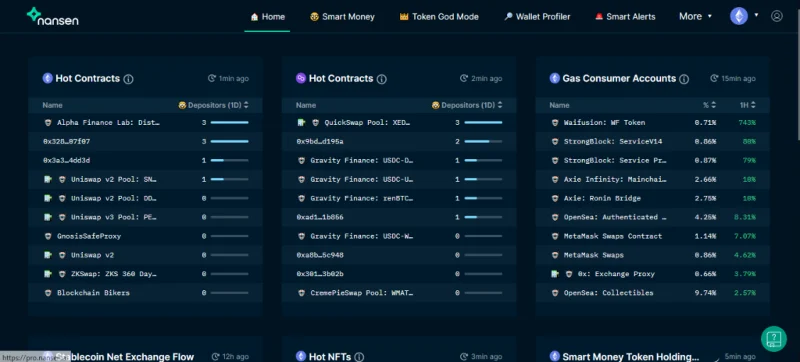This screenshot has height=362, width=800.
Task: Open the Uniswap v2 row
Action: [x=145, y=255]
